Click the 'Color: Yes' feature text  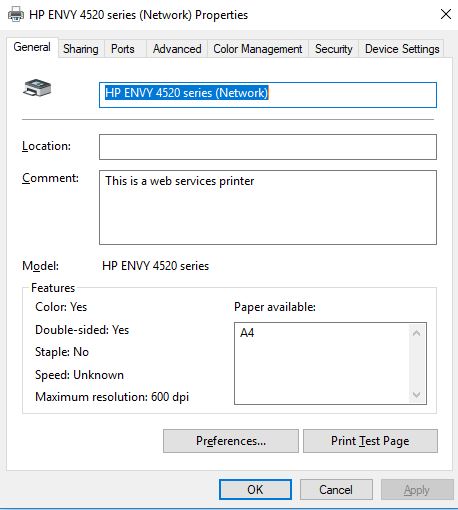[61, 307]
